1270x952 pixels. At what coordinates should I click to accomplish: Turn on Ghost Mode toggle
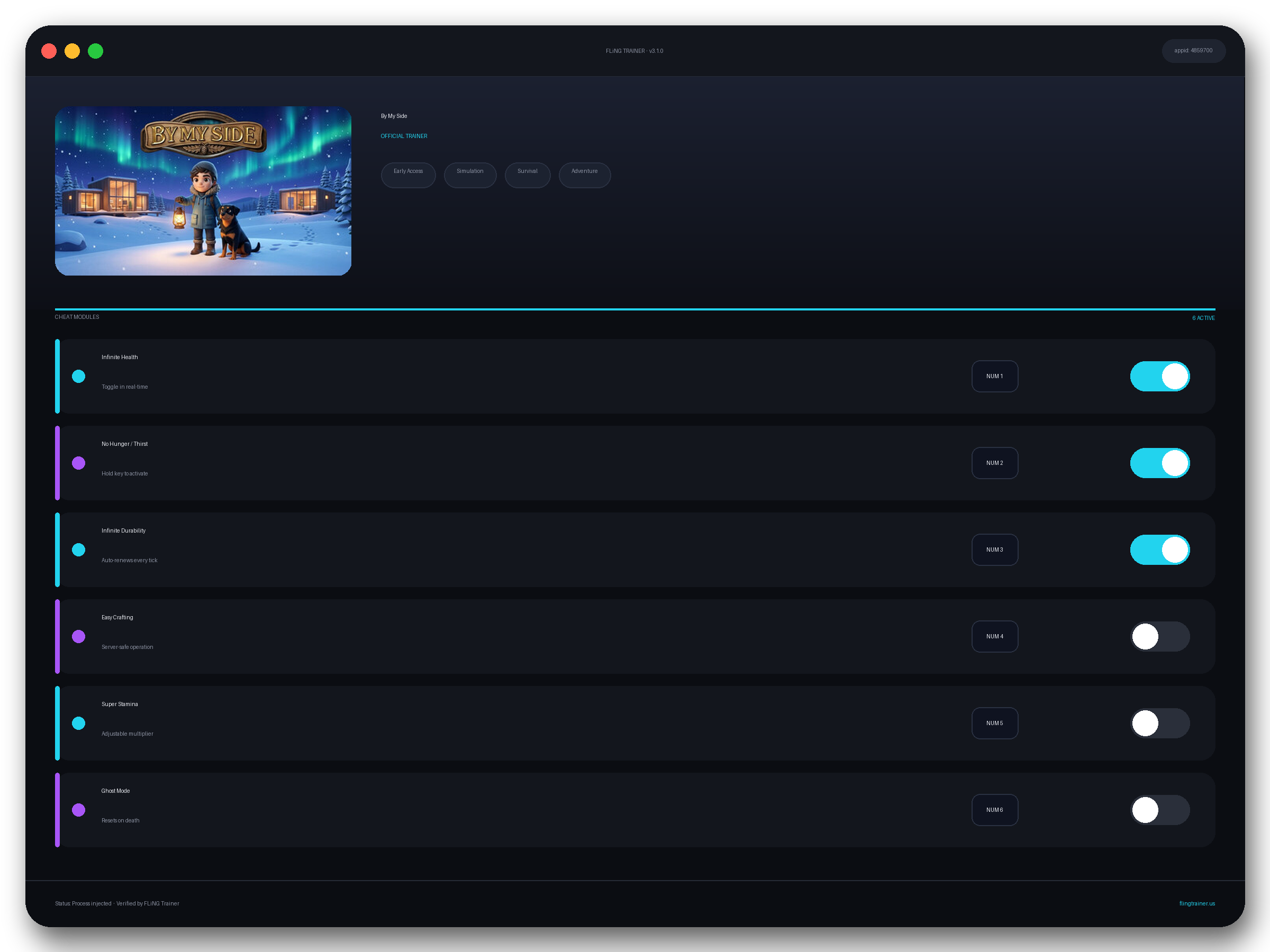[x=1160, y=810]
